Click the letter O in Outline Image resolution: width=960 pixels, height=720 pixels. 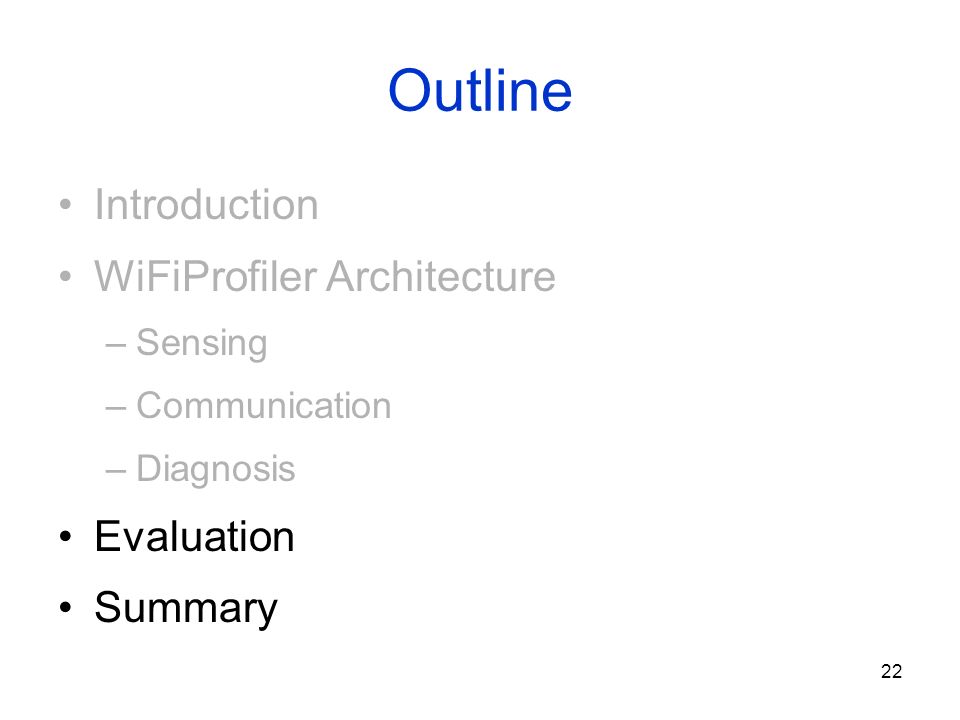410,91
